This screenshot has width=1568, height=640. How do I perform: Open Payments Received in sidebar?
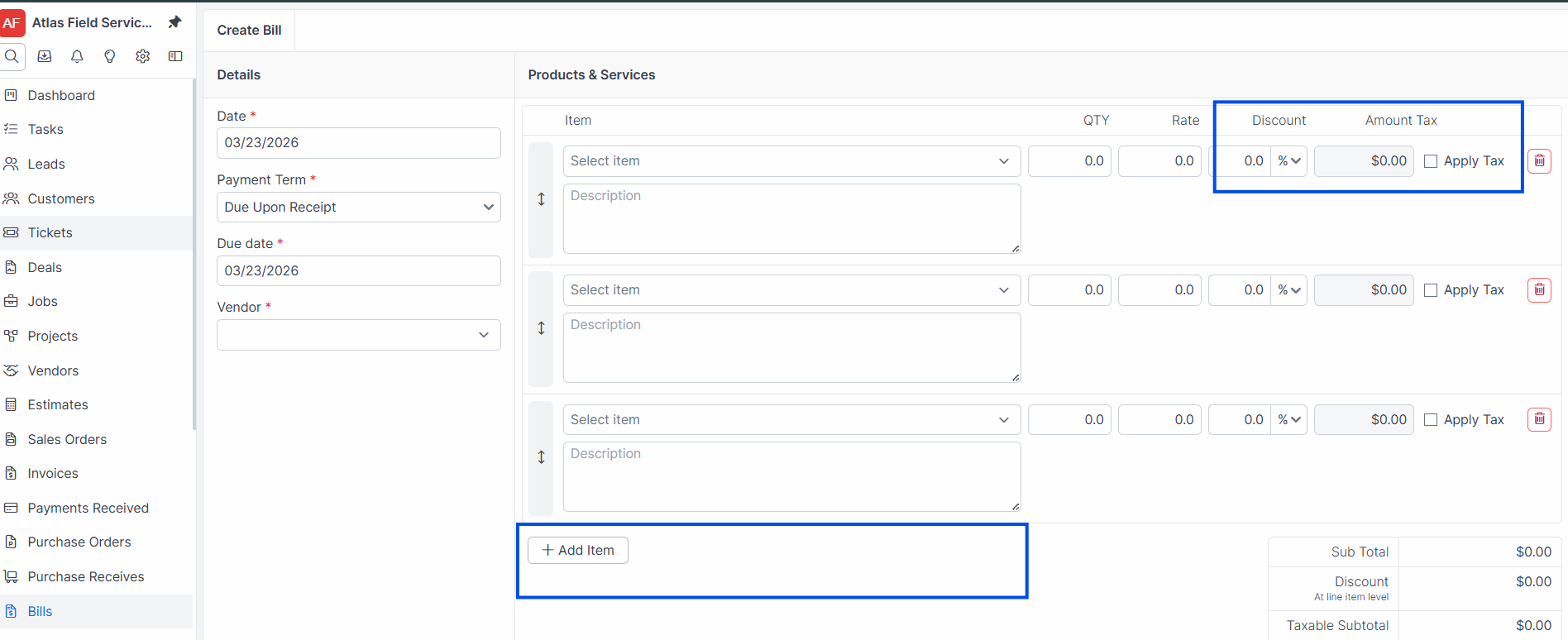(88, 508)
